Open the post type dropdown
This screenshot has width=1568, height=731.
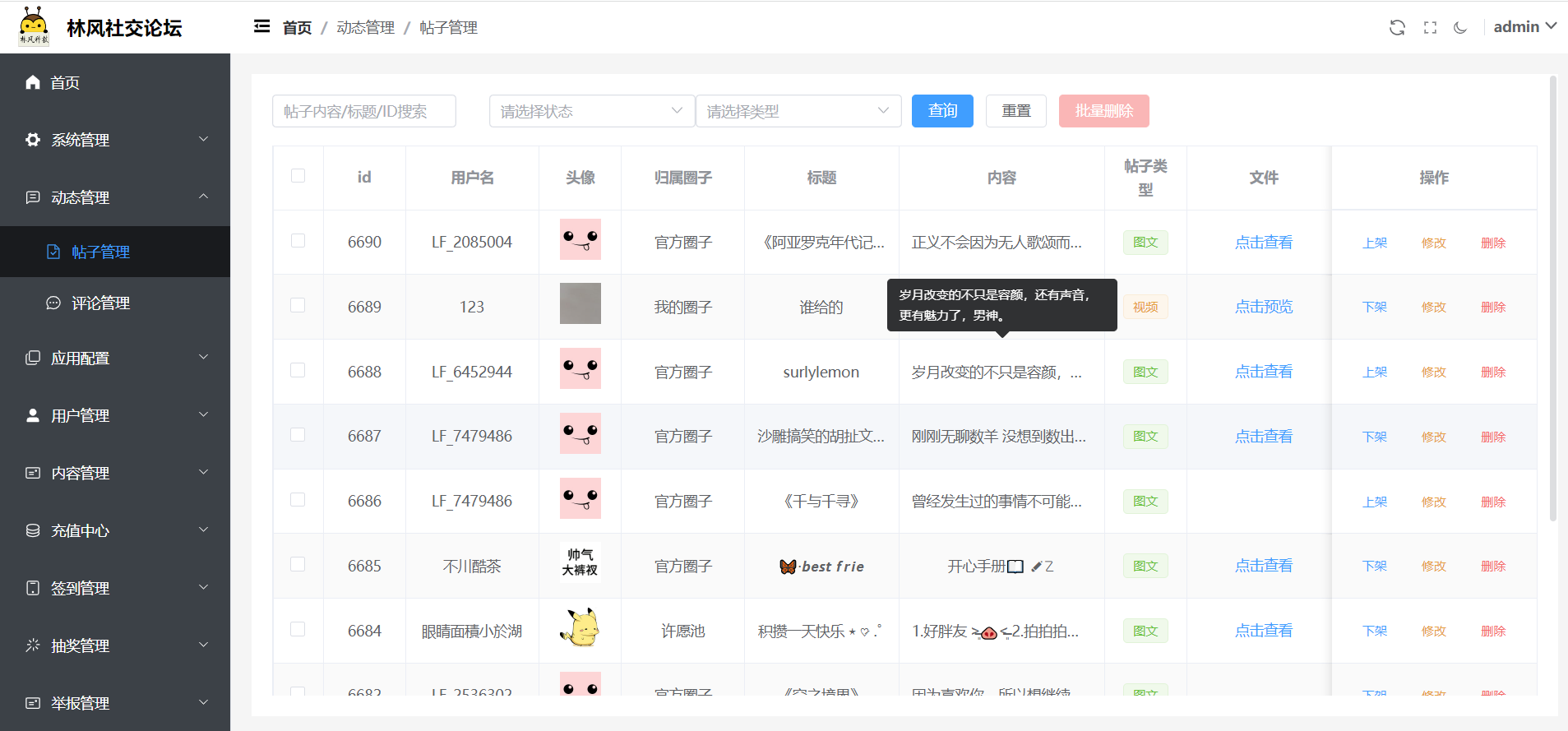pyautogui.click(x=798, y=111)
